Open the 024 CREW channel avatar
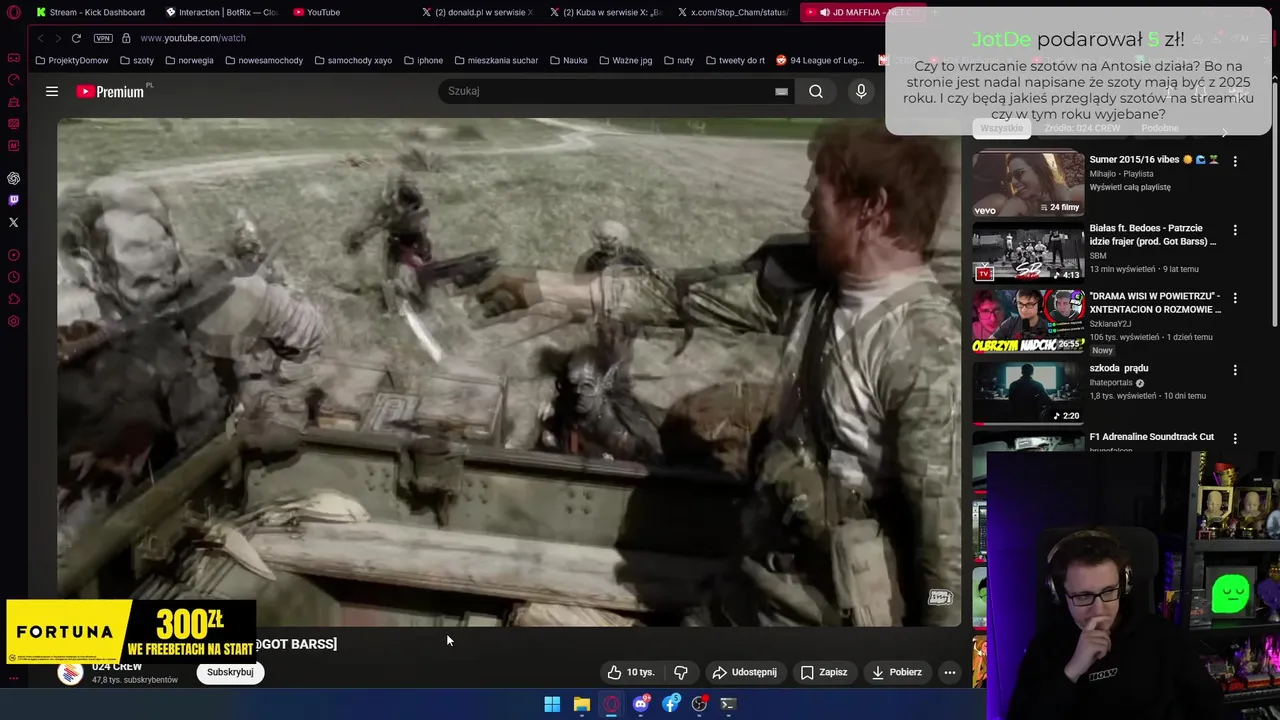Viewport: 1280px width, 720px height. tap(70, 672)
